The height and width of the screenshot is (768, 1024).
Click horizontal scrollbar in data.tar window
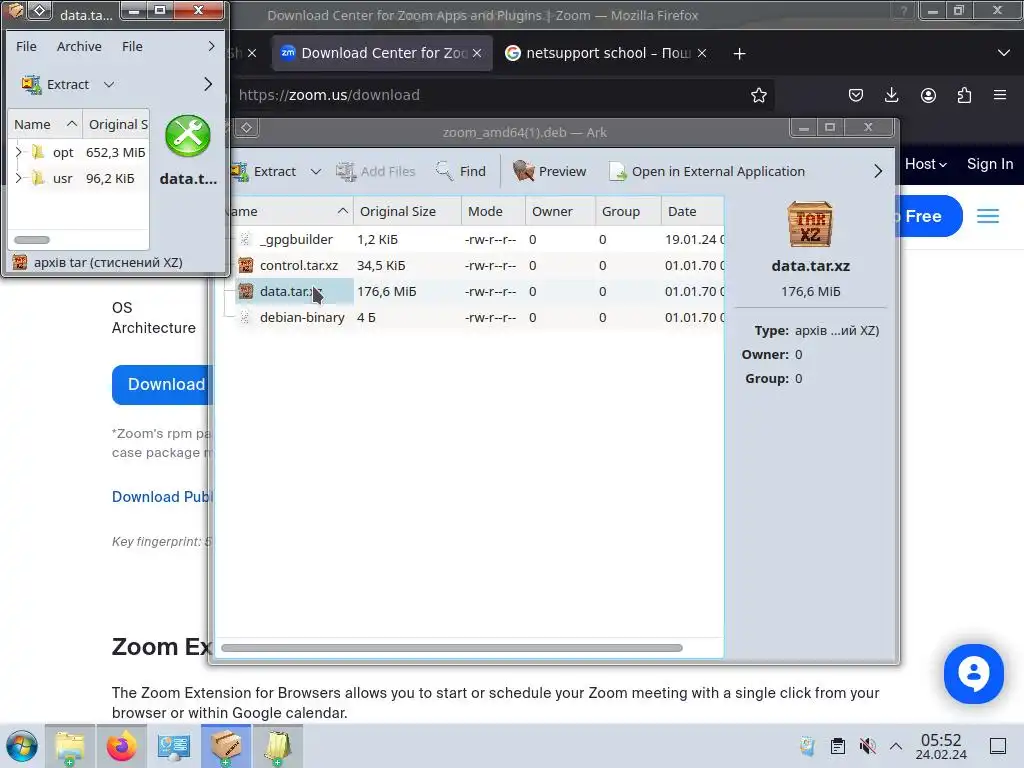pos(32,240)
